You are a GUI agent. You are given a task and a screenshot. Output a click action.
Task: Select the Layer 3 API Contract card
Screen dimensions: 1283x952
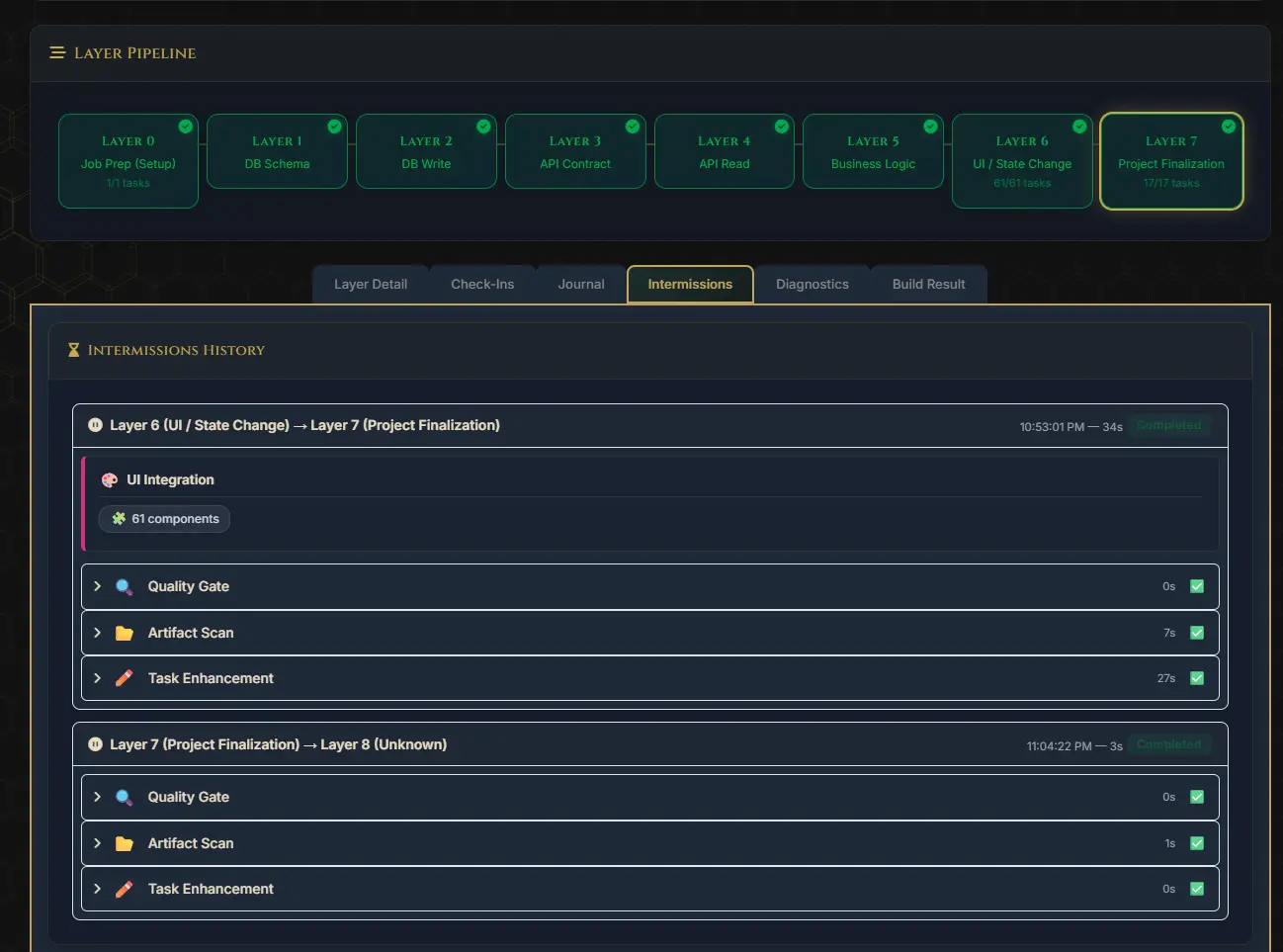[575, 151]
